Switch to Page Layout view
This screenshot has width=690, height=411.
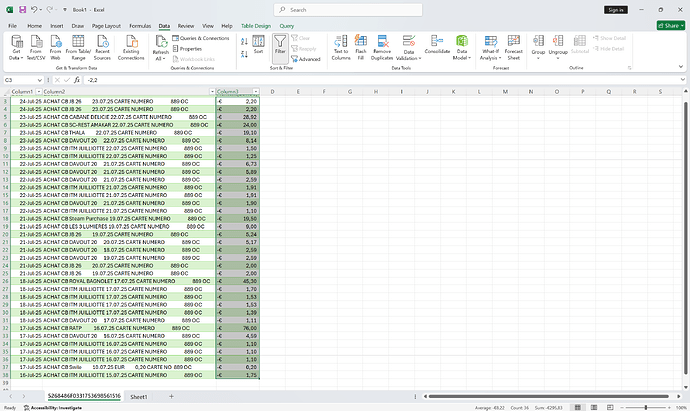(x=594, y=407)
